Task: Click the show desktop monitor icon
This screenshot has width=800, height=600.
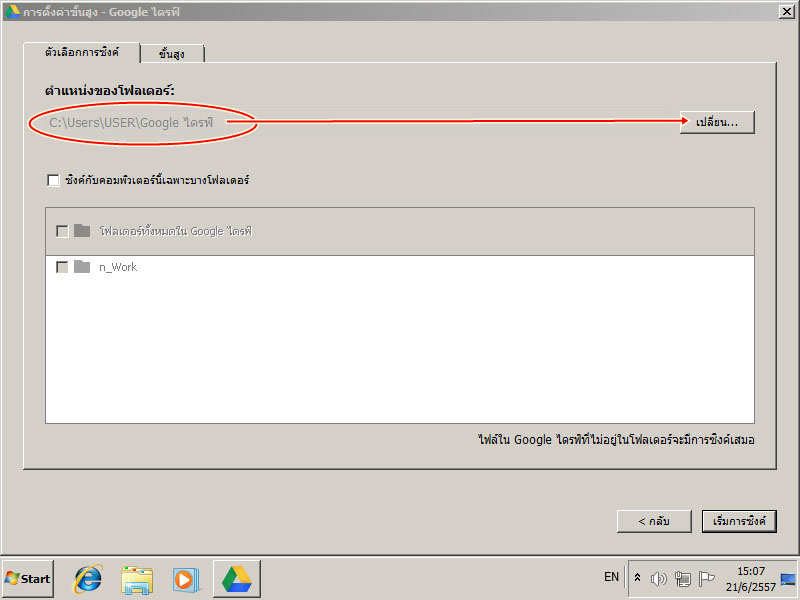Action: [x=788, y=580]
